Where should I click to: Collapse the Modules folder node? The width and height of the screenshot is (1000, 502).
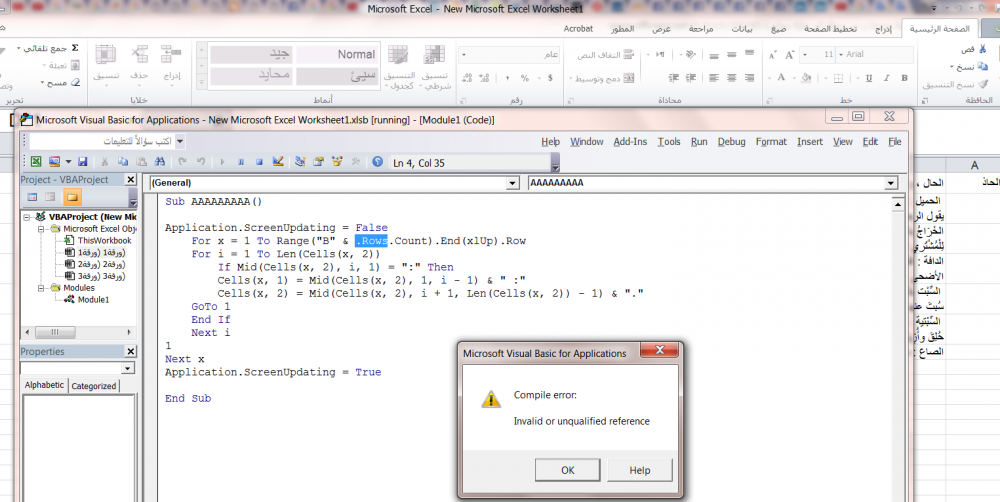click(41, 288)
